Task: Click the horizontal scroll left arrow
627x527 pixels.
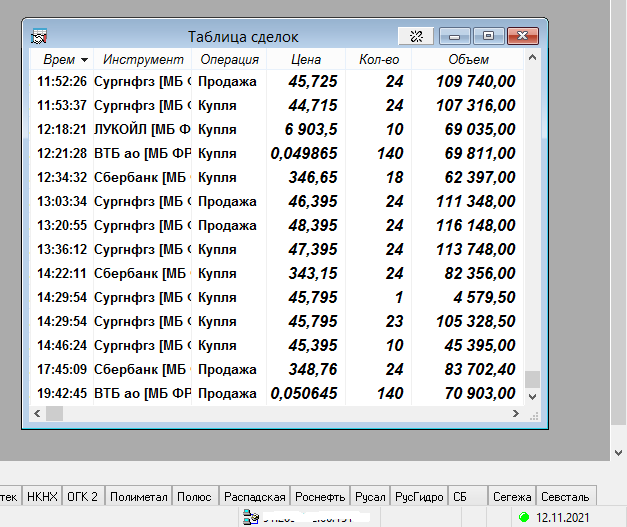Action: 37,413
